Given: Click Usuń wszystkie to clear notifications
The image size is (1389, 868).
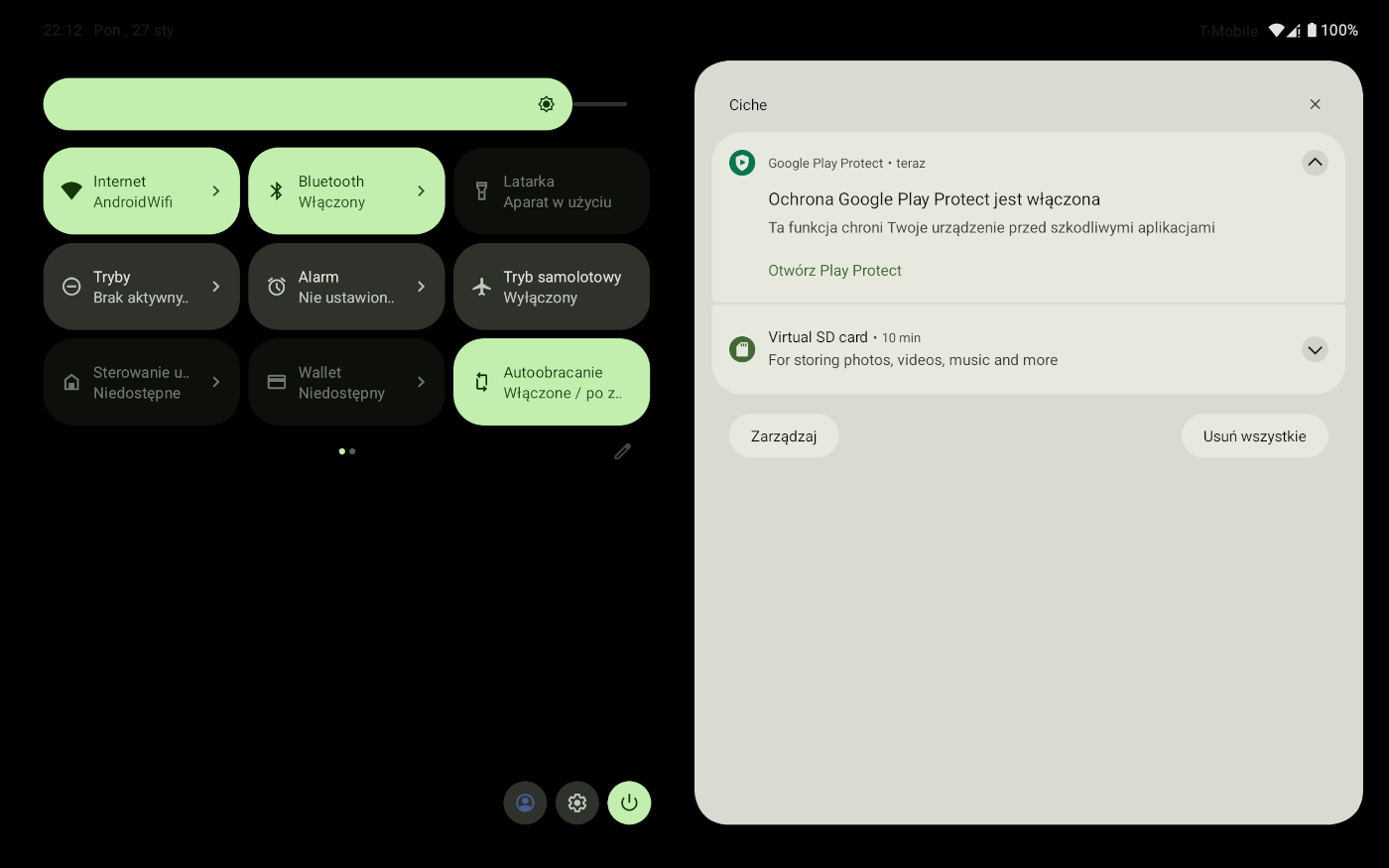Looking at the screenshot, I should coord(1254,436).
